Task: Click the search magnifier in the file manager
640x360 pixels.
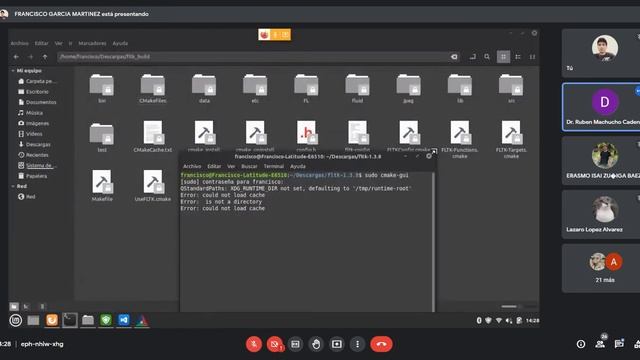Action: tap(487, 57)
